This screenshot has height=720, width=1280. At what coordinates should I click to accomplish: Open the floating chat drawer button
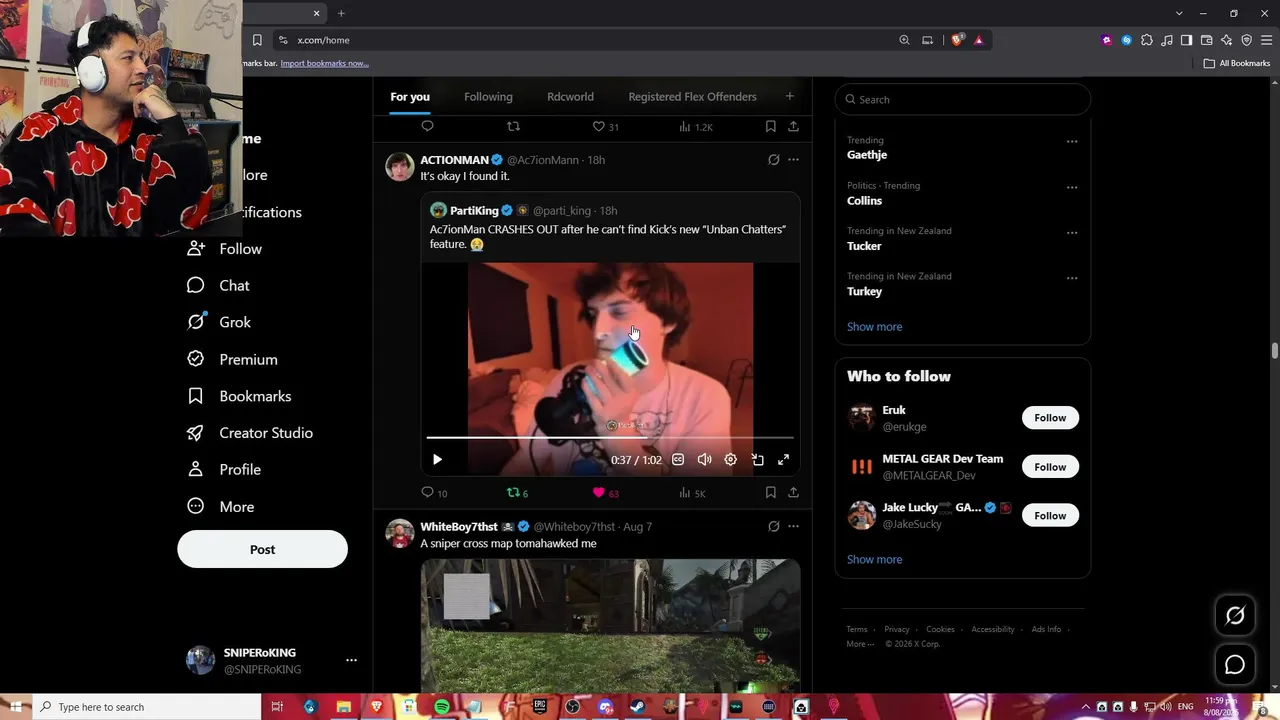pos(1235,665)
